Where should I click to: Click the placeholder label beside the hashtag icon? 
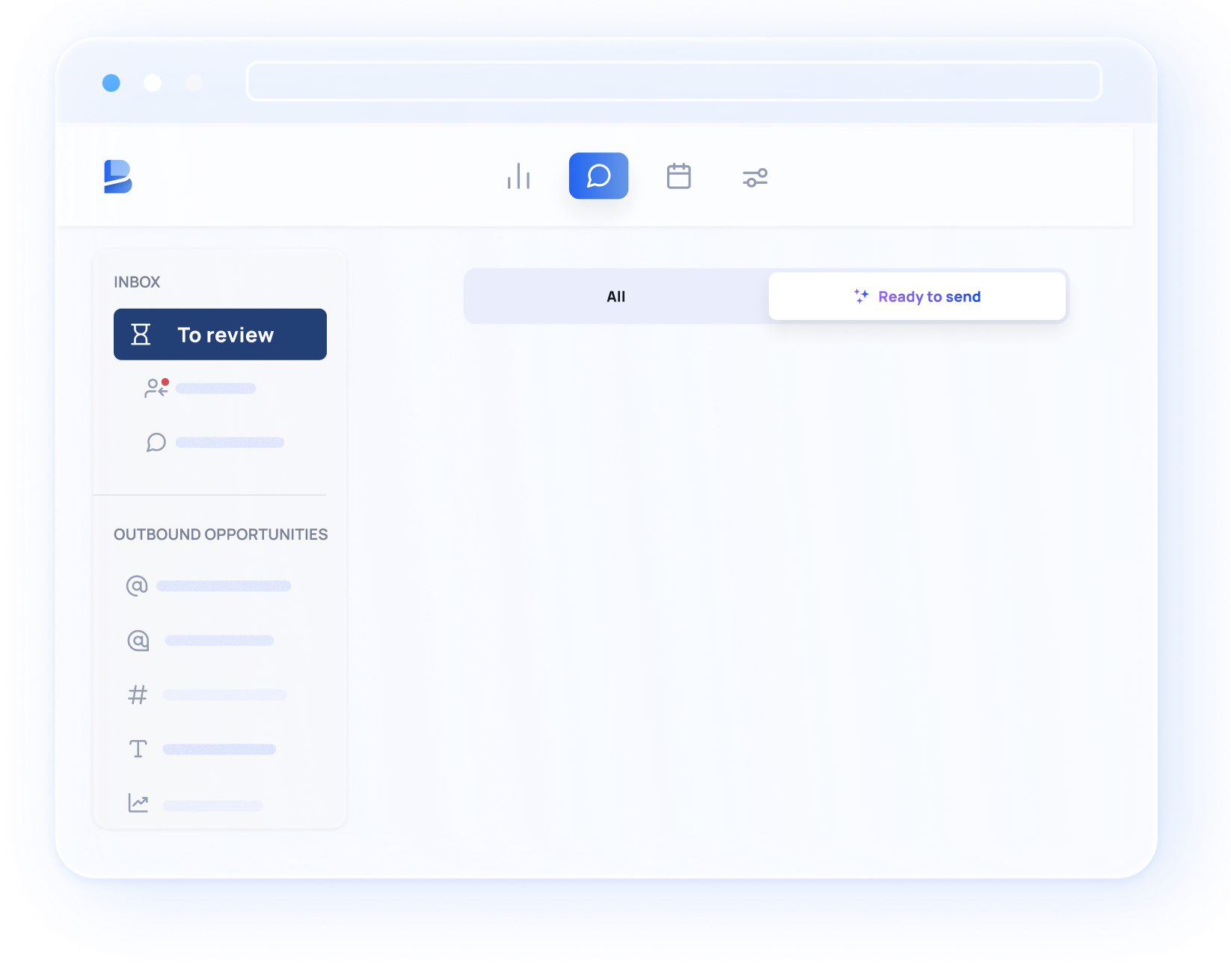224,695
